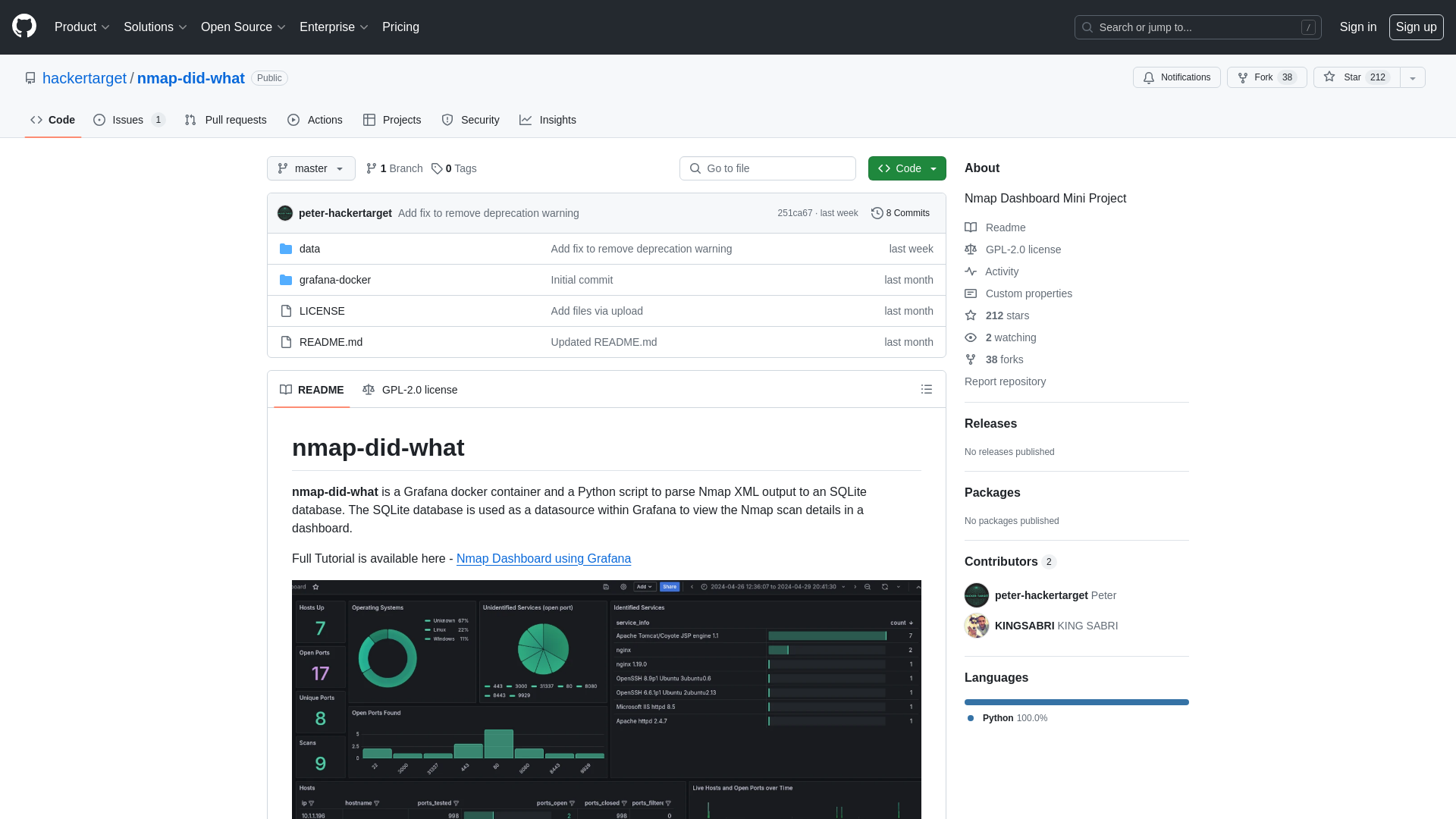Click the Custom properties icon
The width and height of the screenshot is (1456, 819).
[x=971, y=293]
